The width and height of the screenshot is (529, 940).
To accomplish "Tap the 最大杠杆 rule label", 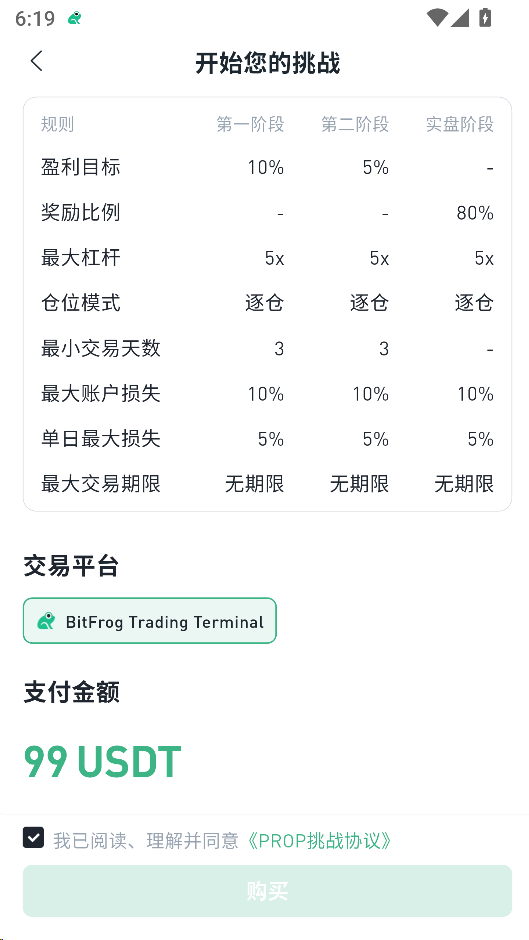I will click(x=81, y=258).
